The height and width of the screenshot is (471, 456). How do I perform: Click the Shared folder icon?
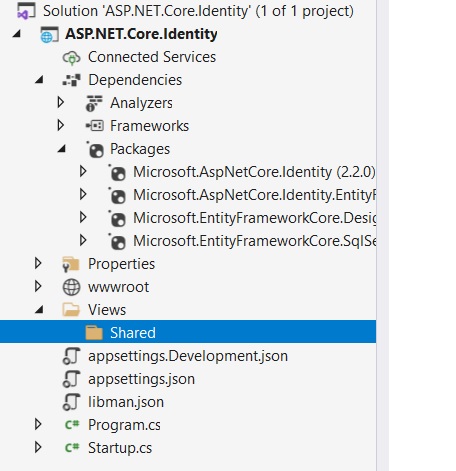pos(94,333)
